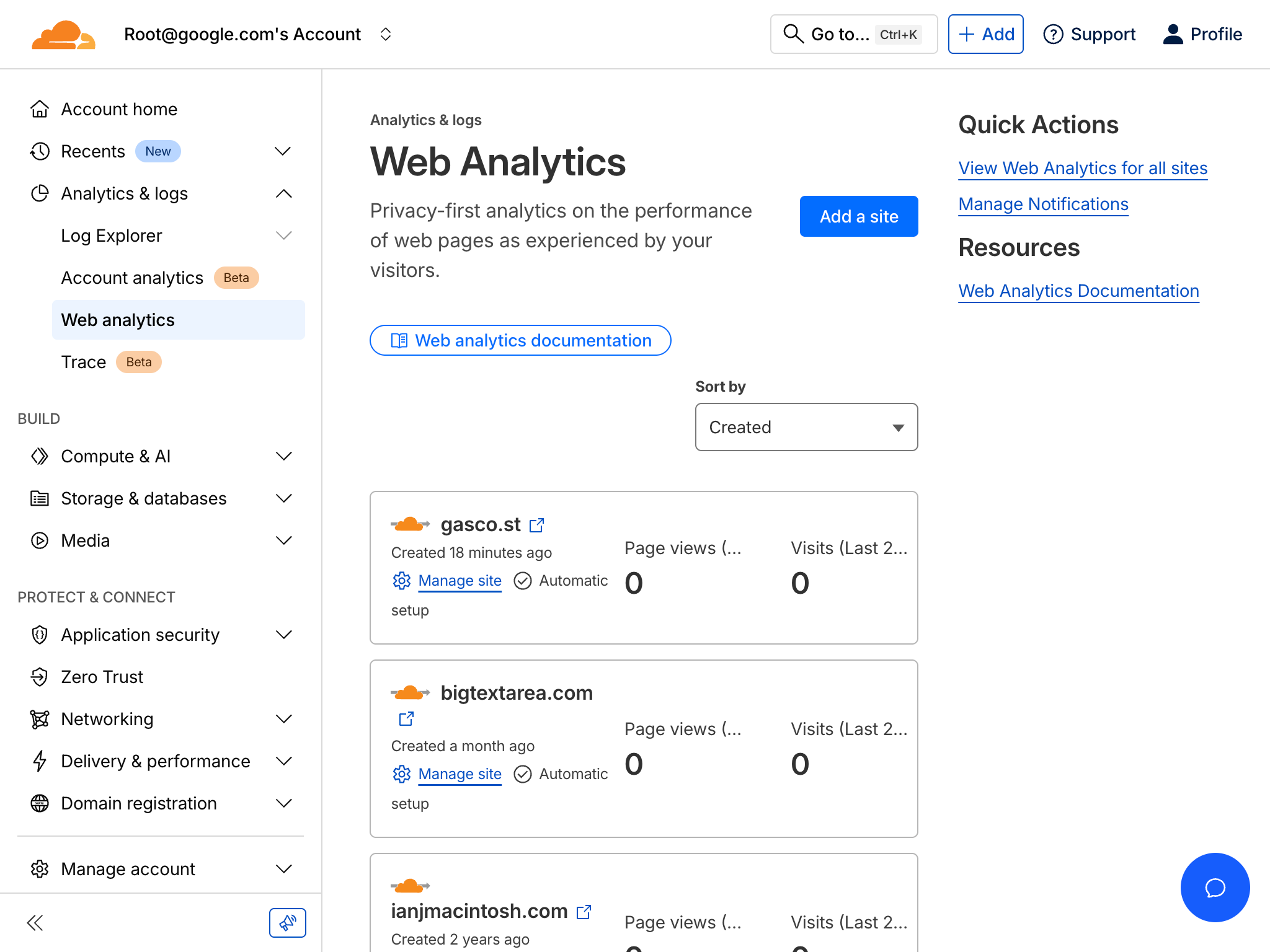Open View Web Analytics for all sites
Viewport: 1270px width, 952px height.
point(1083,168)
